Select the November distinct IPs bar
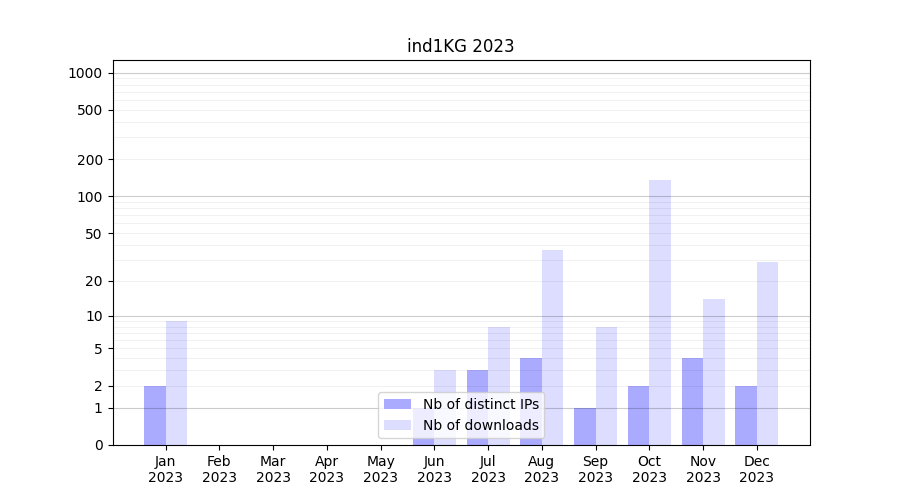Image resolution: width=900 pixels, height=500 pixels. [x=692, y=401]
